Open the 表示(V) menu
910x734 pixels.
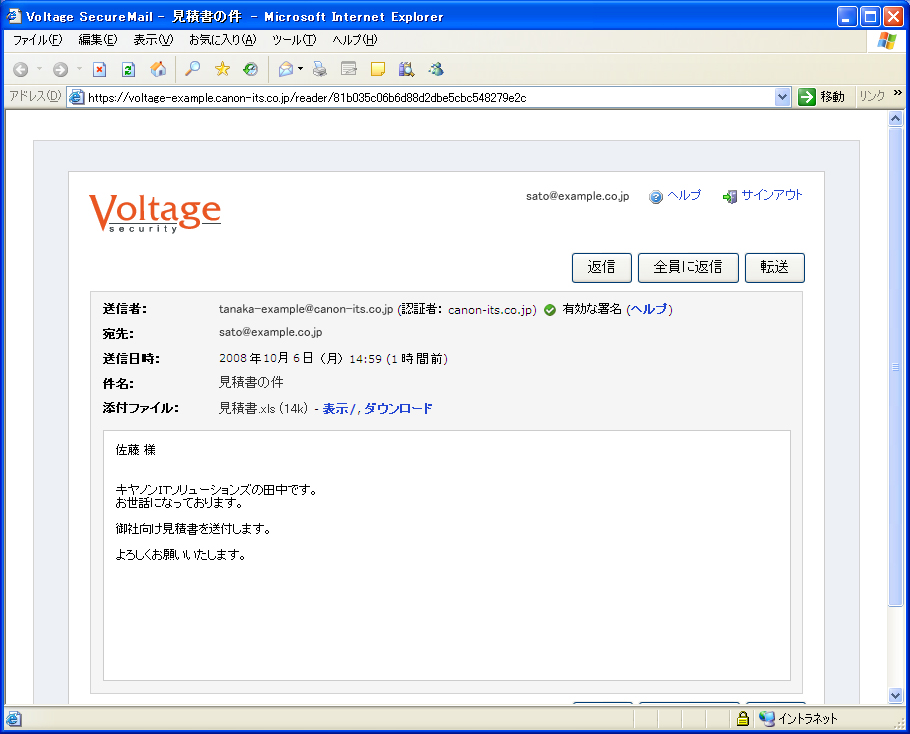[x=153, y=40]
